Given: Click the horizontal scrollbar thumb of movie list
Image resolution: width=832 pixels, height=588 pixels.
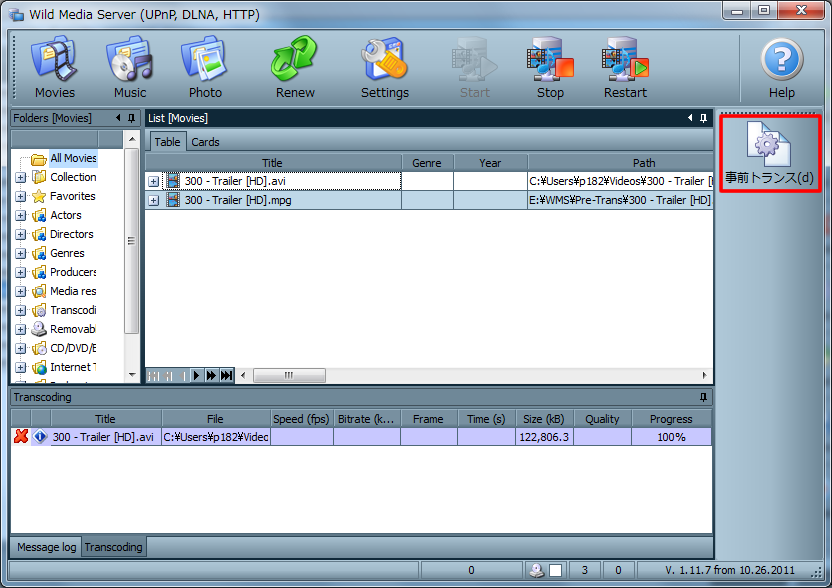Looking at the screenshot, I should [289, 376].
